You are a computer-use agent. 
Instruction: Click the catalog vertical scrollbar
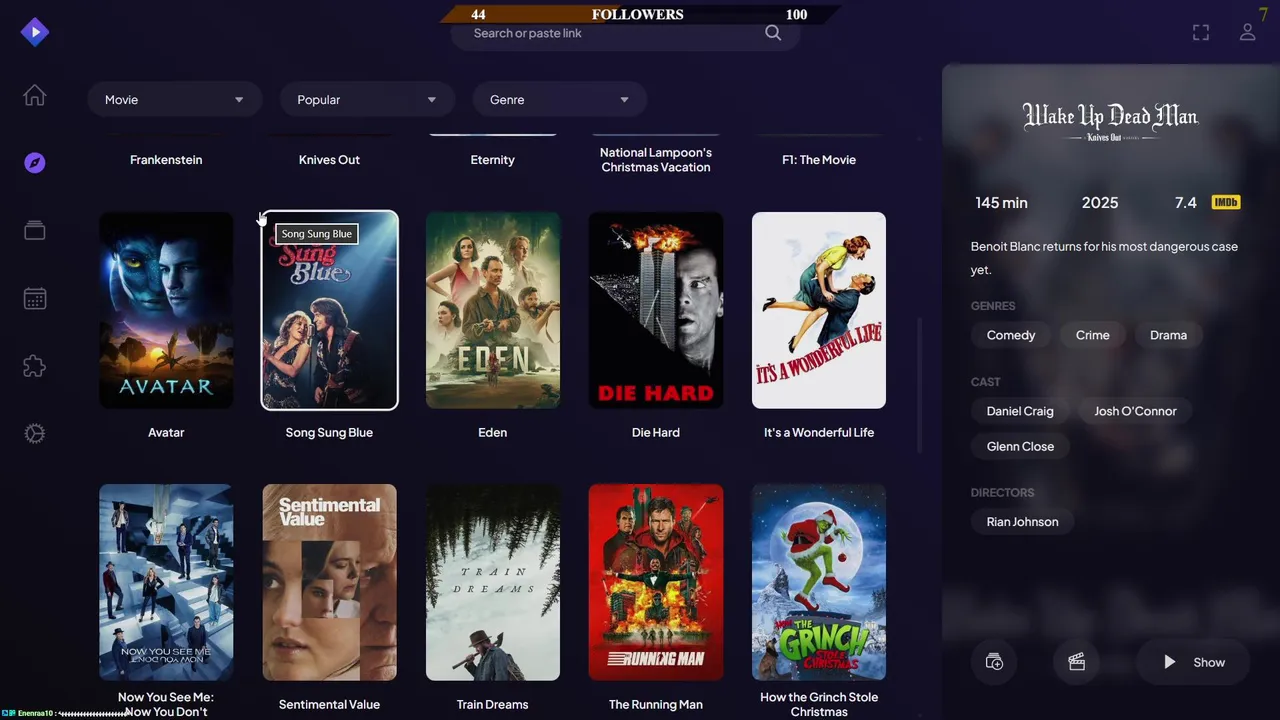pyautogui.click(x=919, y=385)
